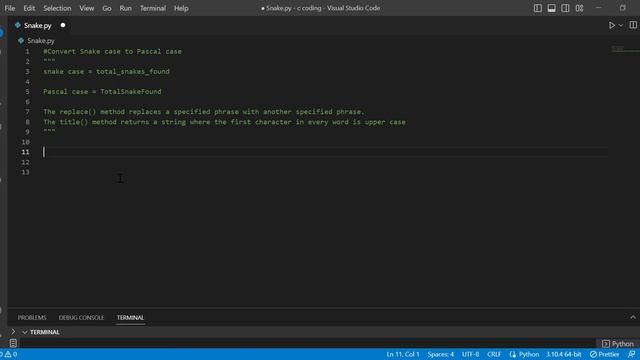Select the interpreter 3.10.4 64-bit
The height and width of the screenshot is (360, 640).
(564, 354)
